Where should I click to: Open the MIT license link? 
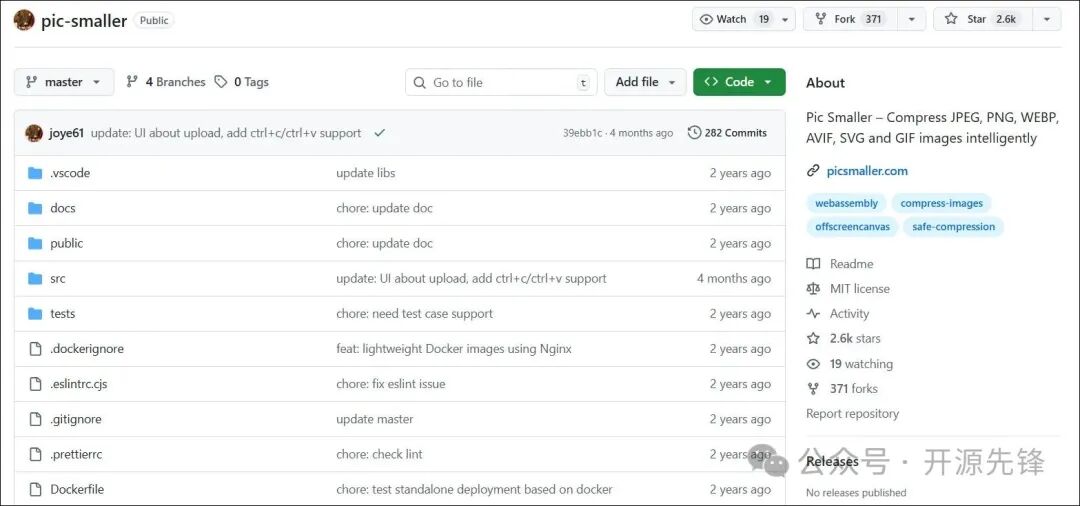859,289
